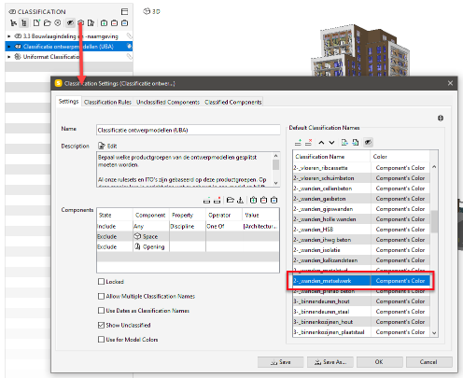The width and height of the screenshot is (463, 378).
Task: Click the Edit link above description
Action: click(x=112, y=146)
